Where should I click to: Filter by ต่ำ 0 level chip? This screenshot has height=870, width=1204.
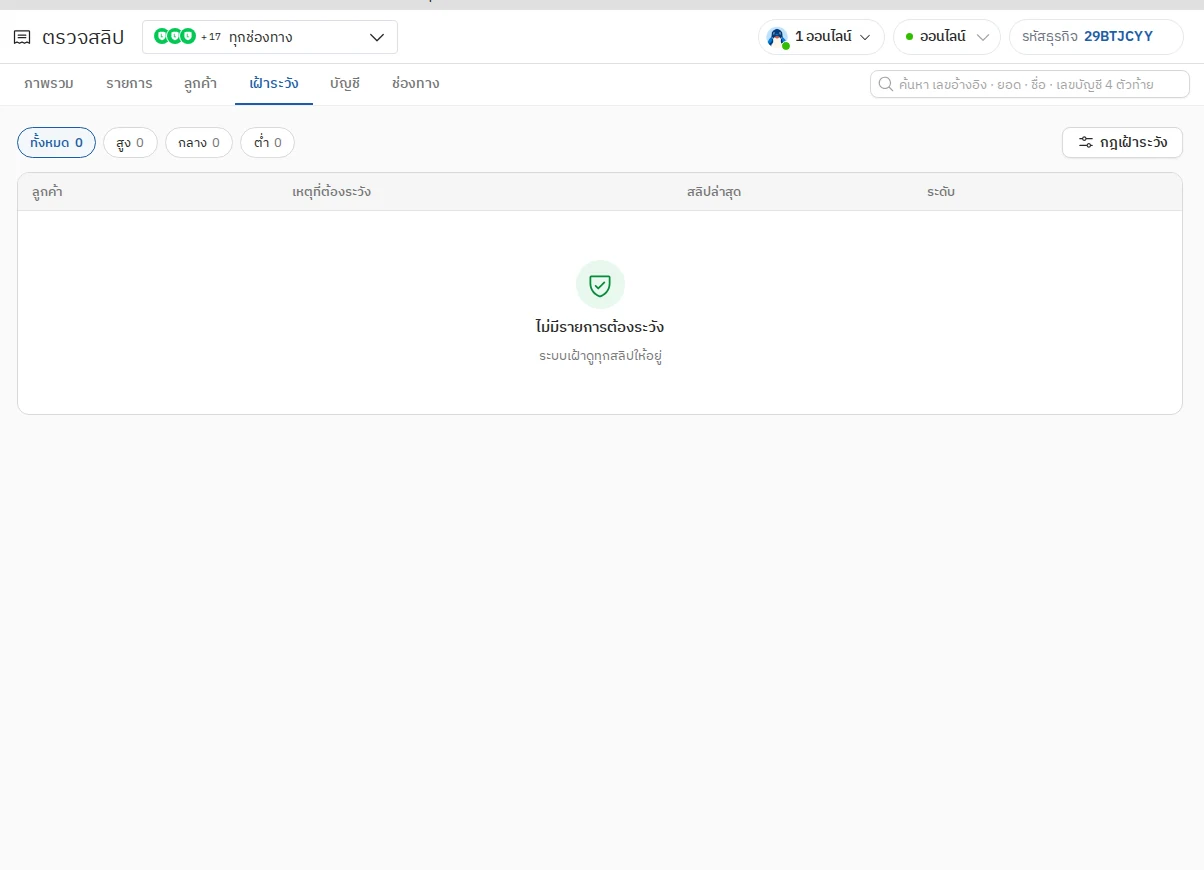[267, 143]
